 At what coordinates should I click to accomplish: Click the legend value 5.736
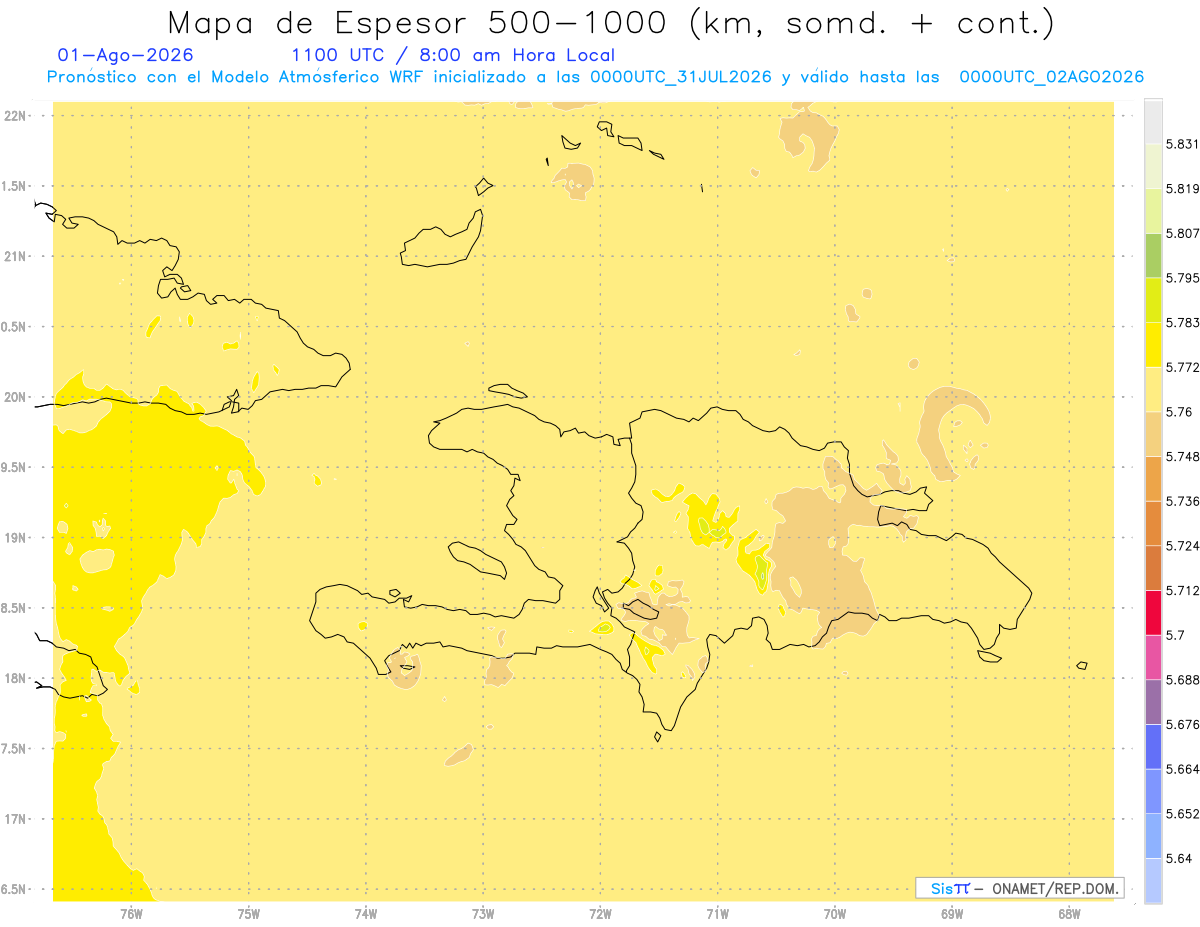[x=1182, y=501]
